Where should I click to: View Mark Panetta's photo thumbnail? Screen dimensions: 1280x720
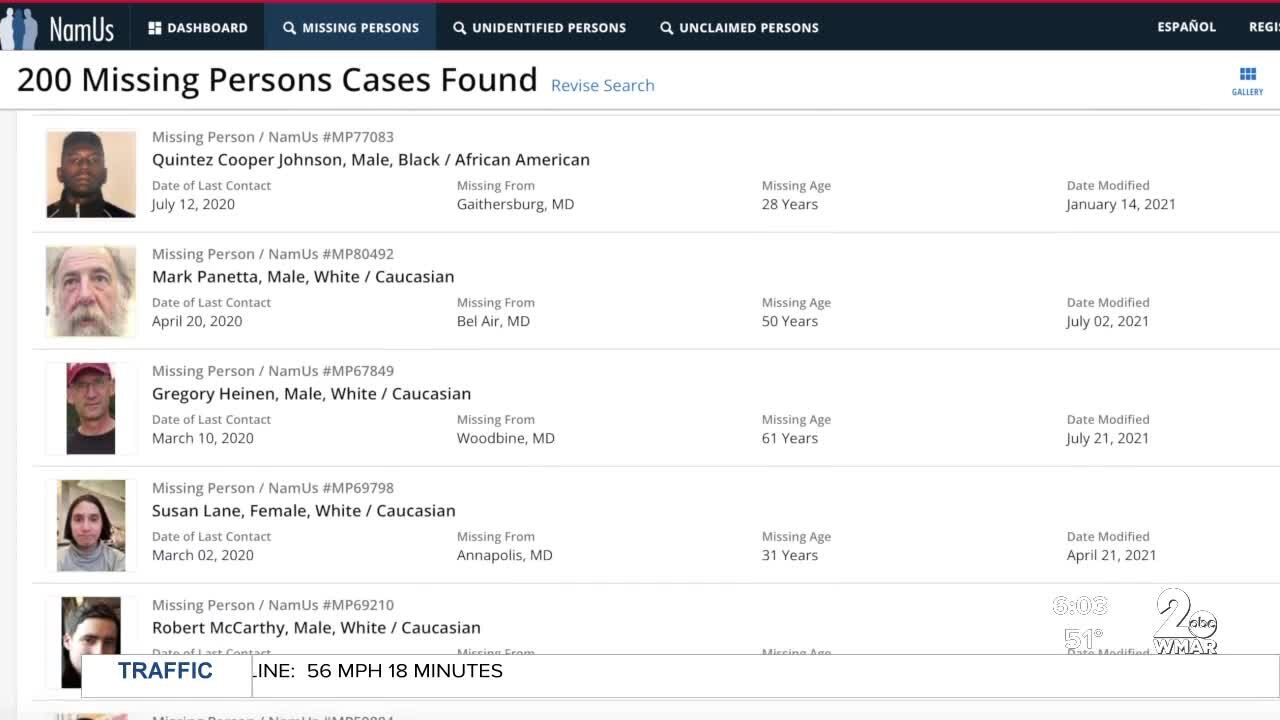91,291
